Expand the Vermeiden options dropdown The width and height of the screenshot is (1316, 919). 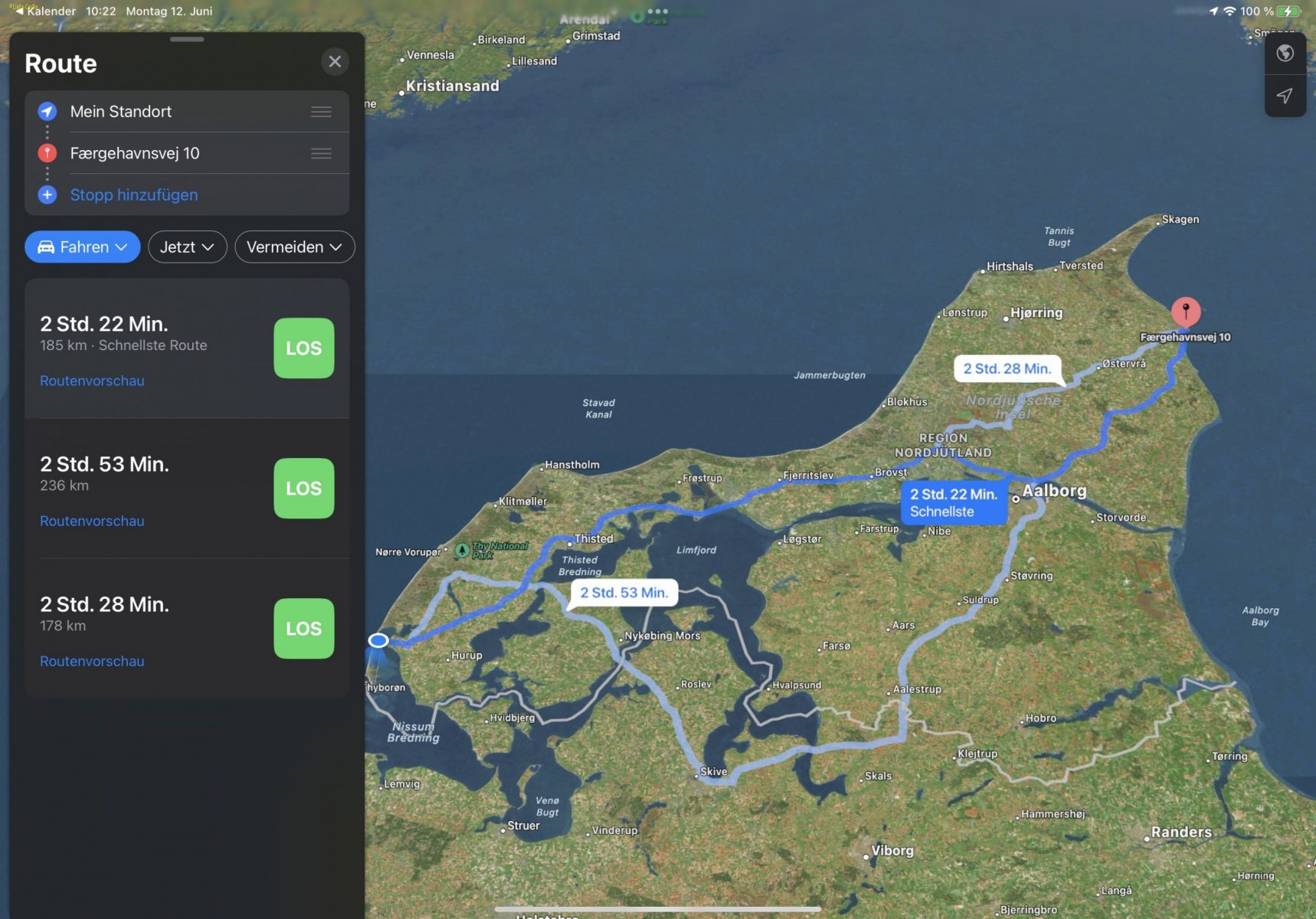coord(294,247)
